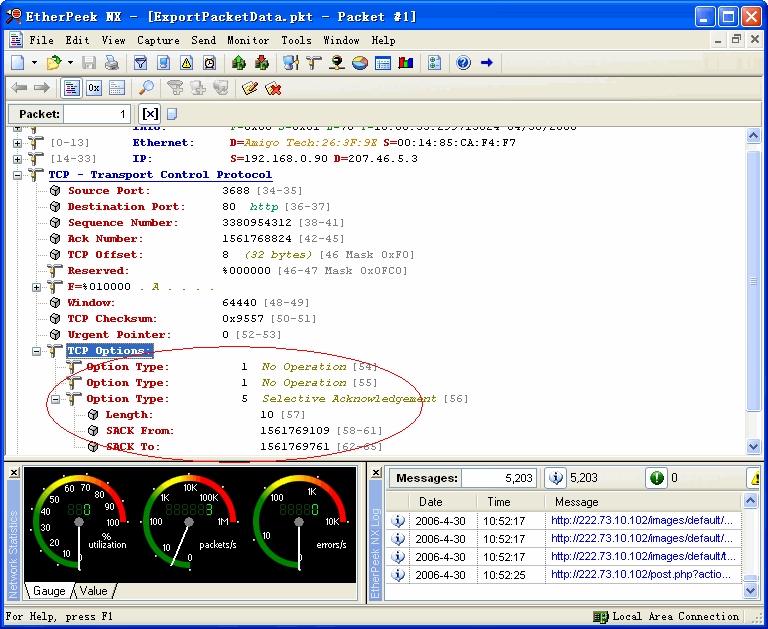Click the Date column header
Image resolution: width=768 pixels, height=629 pixels.
tap(443, 502)
